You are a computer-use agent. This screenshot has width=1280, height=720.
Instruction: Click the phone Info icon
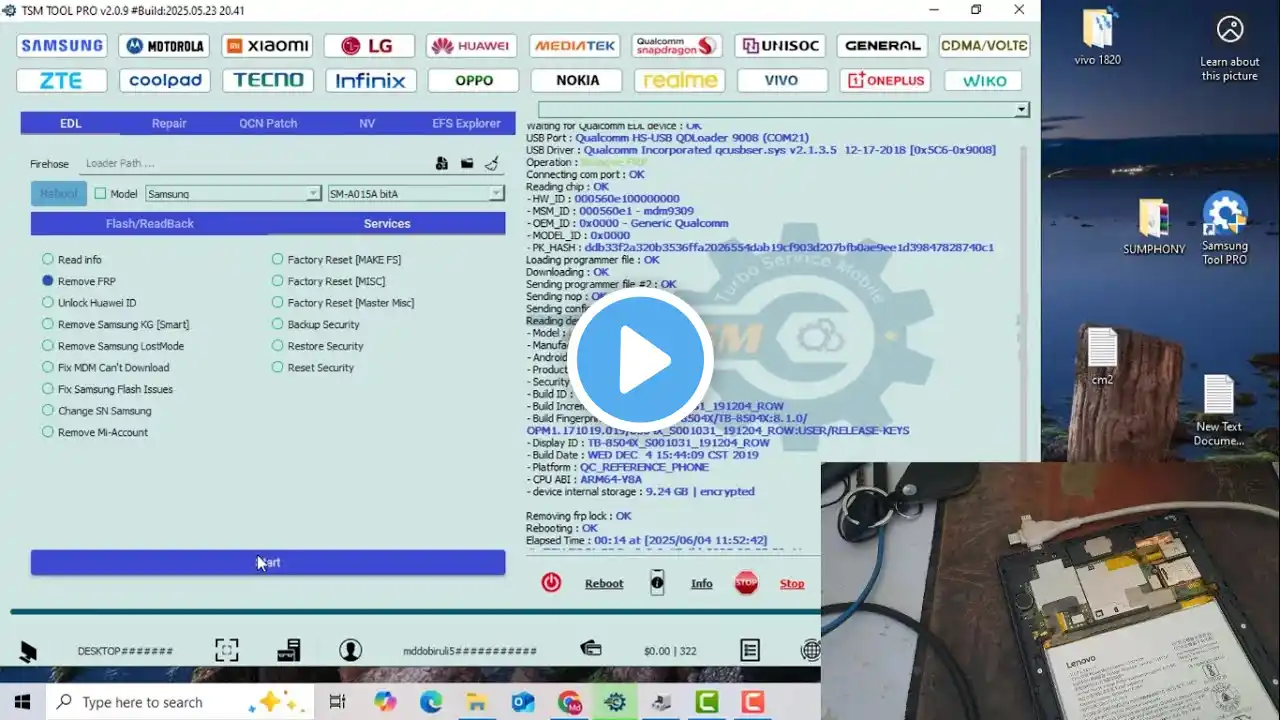coord(657,582)
